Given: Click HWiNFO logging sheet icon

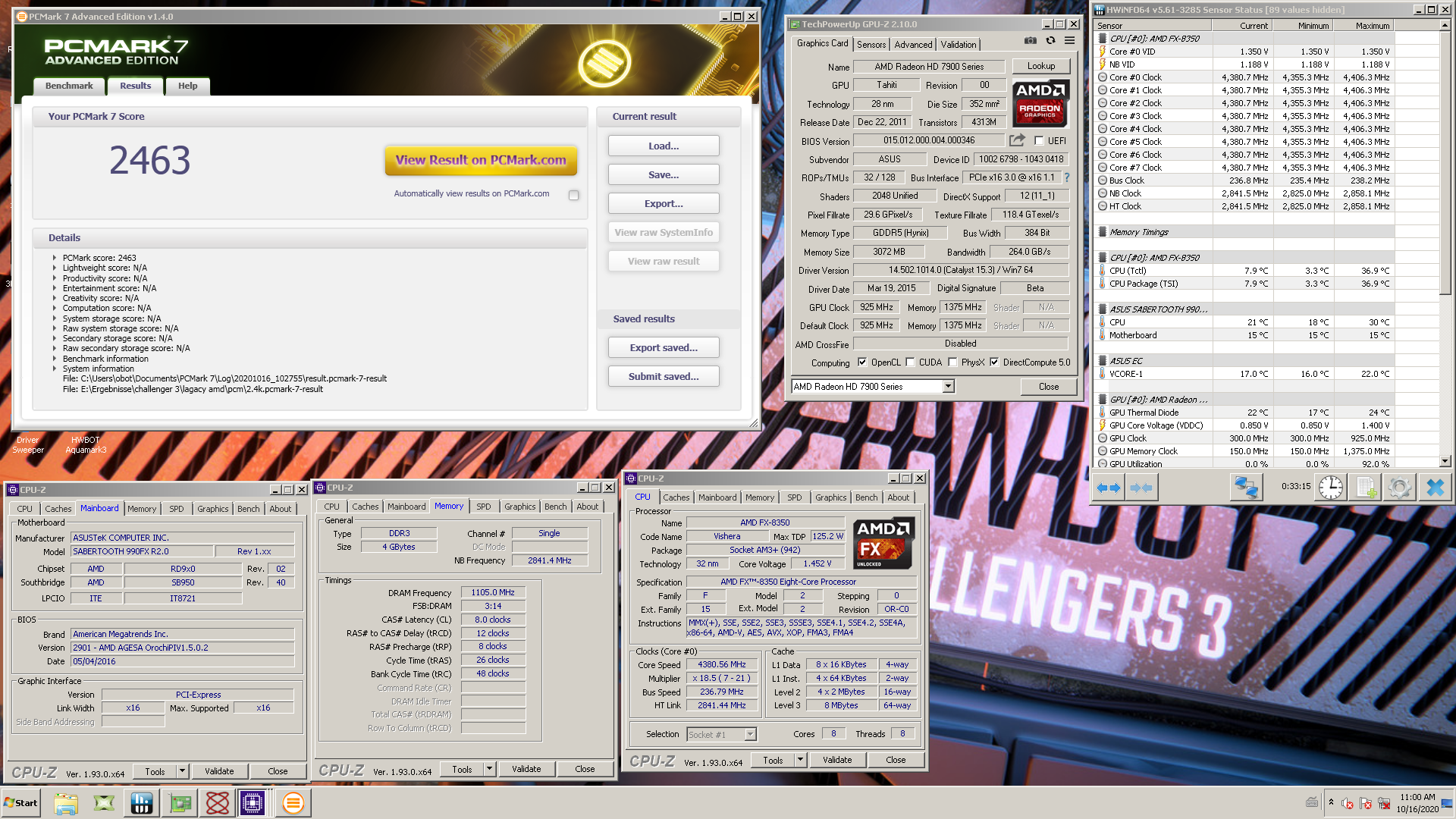Looking at the screenshot, I should [1366, 488].
